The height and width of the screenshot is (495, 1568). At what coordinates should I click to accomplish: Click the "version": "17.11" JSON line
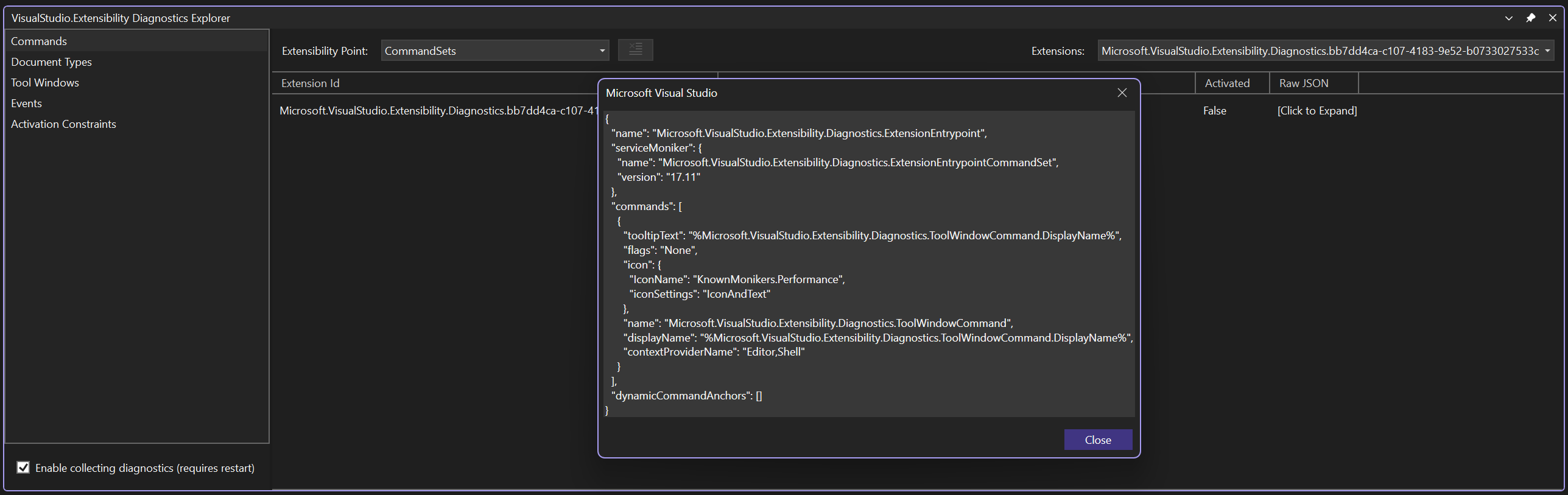point(658,177)
